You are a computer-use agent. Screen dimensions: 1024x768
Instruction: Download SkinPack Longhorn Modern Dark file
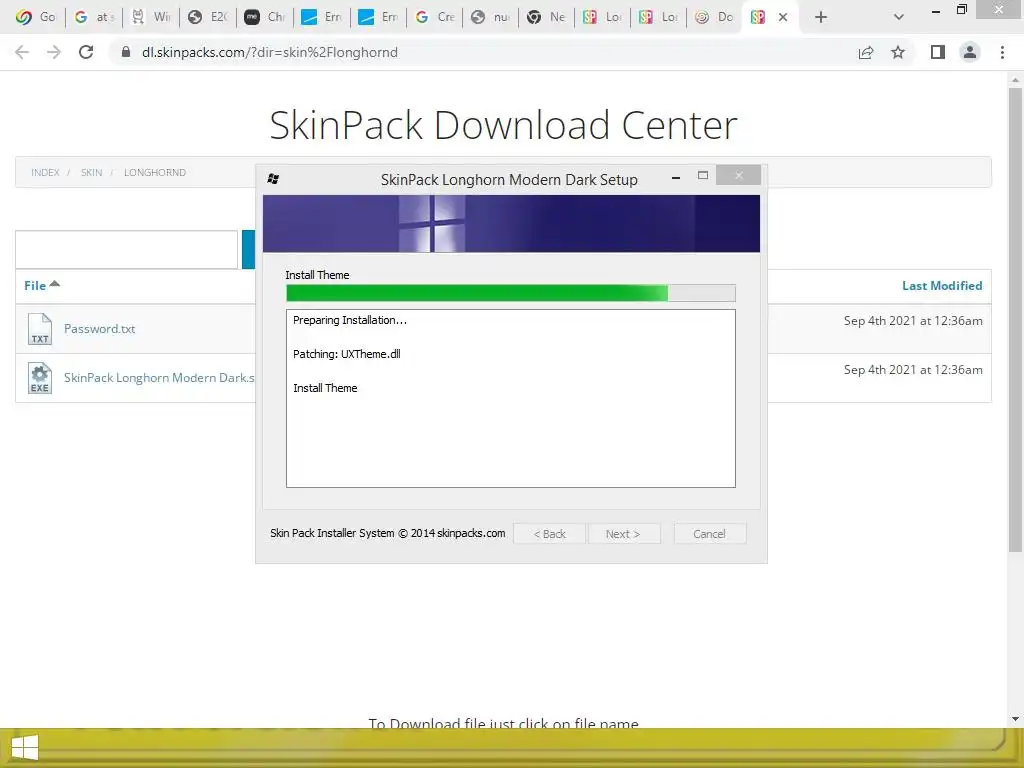(x=159, y=377)
